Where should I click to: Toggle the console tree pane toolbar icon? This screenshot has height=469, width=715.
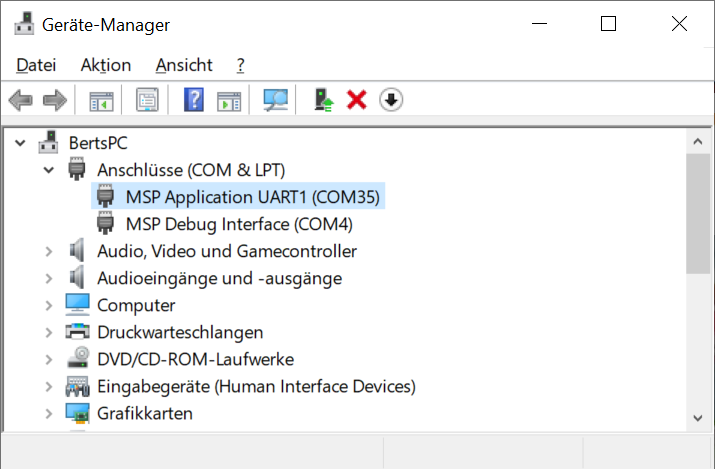tap(101, 100)
